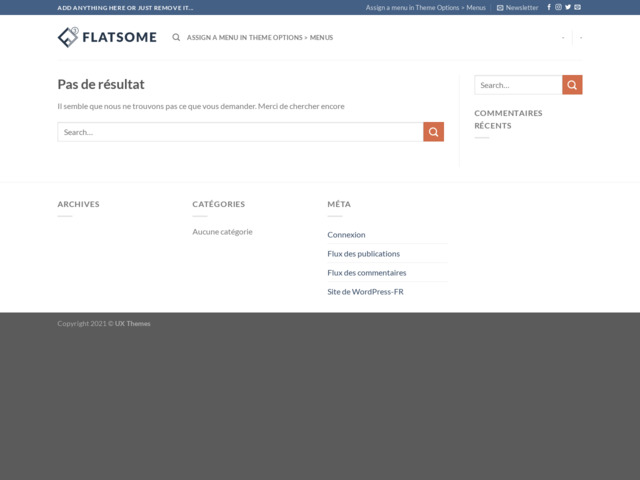Image resolution: width=640 pixels, height=480 pixels.
Task: Click UX Themes in footer copyright
Action: pyautogui.click(x=132, y=323)
